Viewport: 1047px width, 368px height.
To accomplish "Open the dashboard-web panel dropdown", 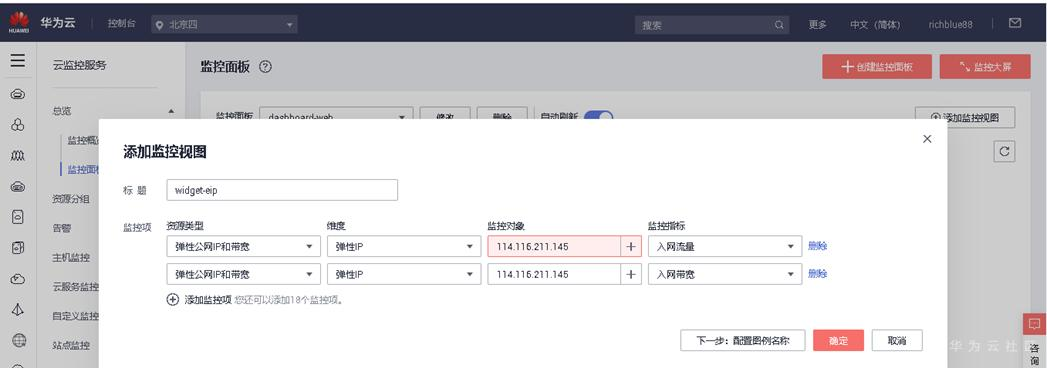I will pyautogui.click(x=336, y=117).
